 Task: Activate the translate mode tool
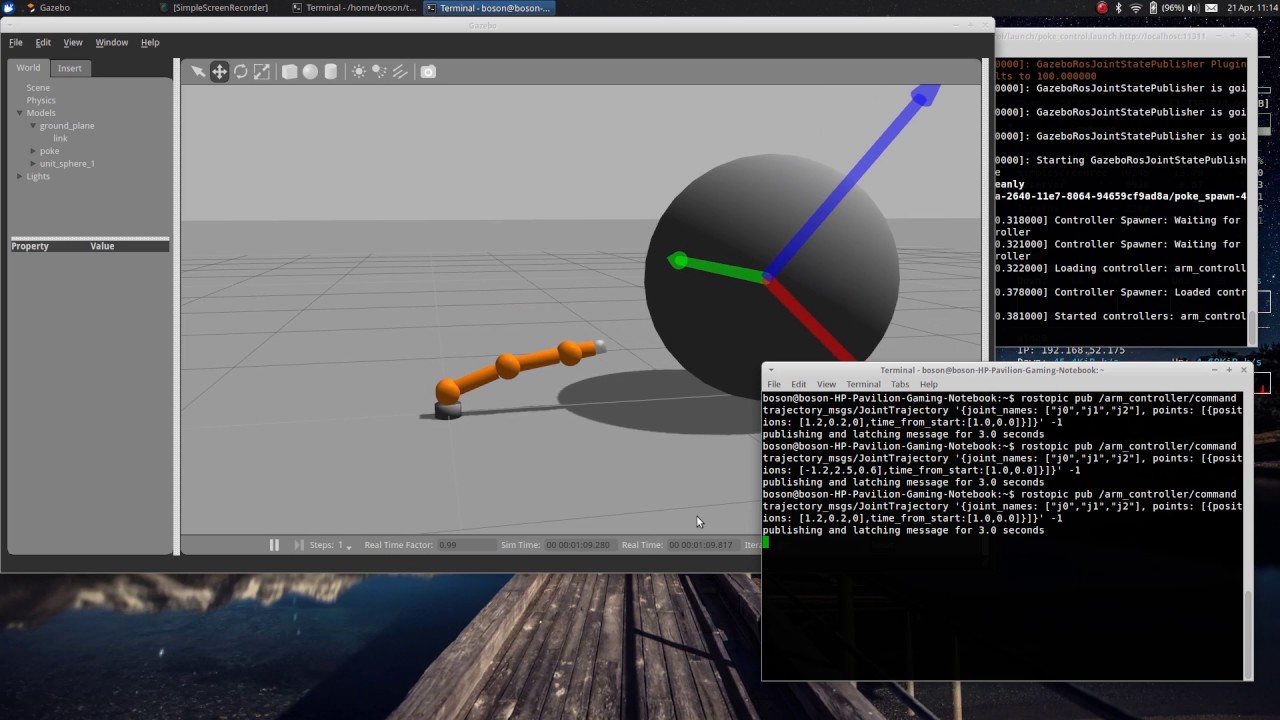[219, 72]
